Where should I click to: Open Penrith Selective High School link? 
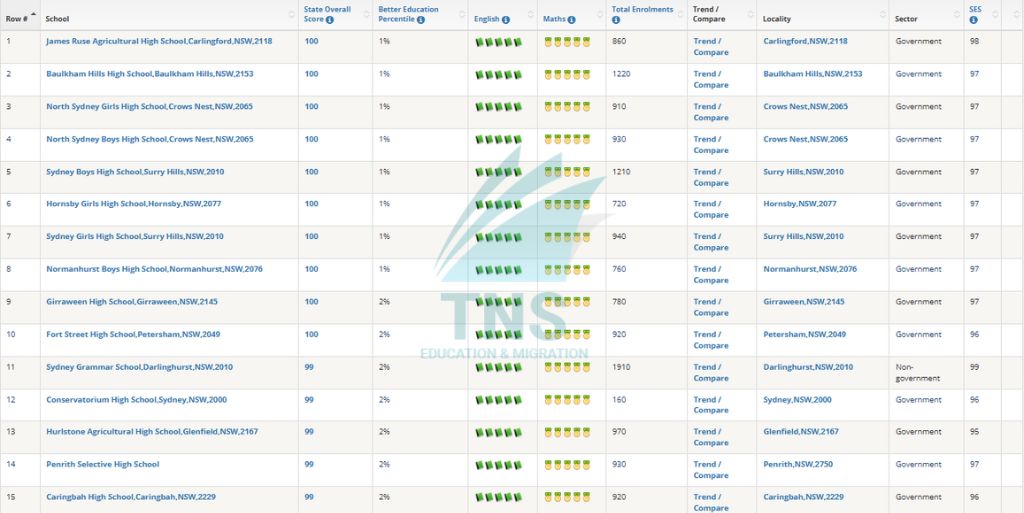click(103, 464)
